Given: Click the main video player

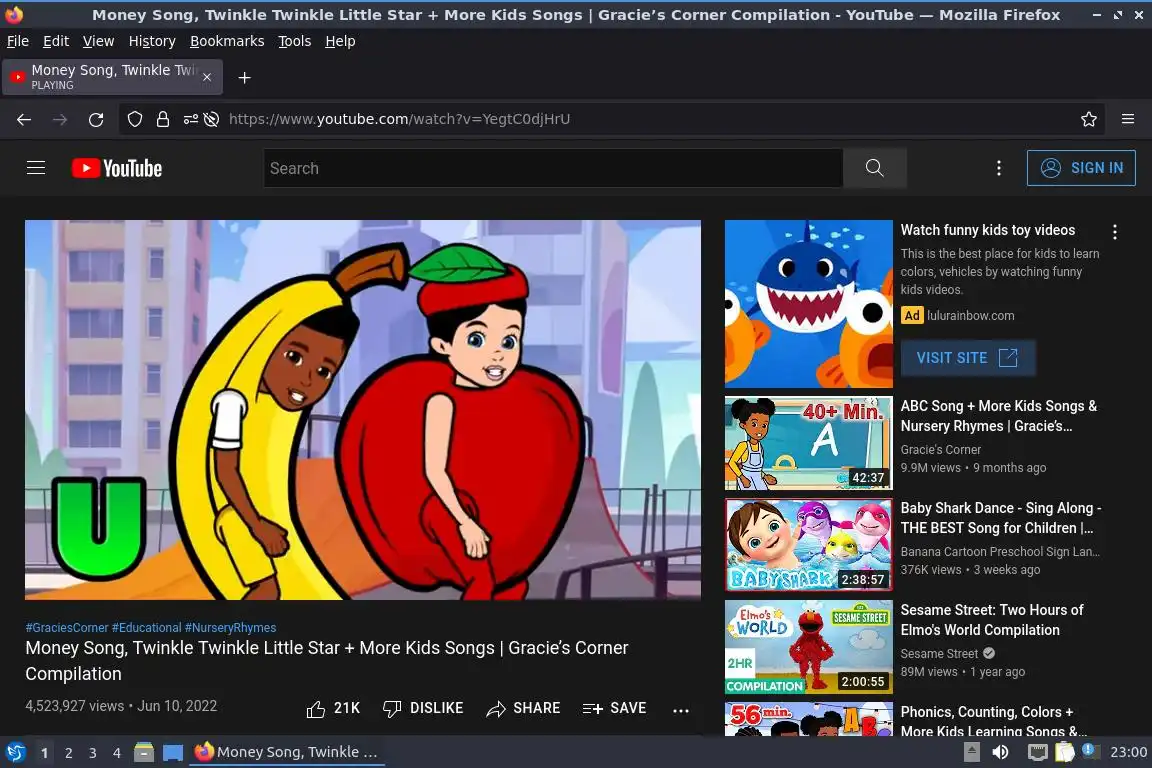Looking at the screenshot, I should (x=363, y=409).
